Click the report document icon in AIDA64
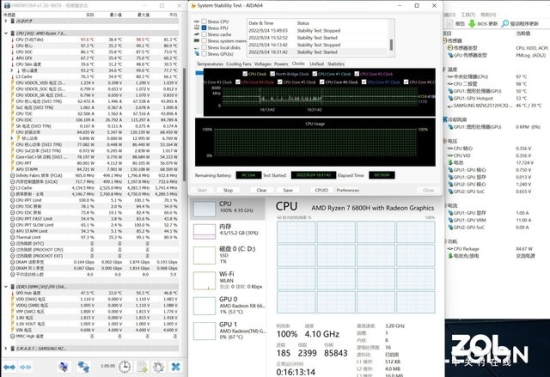Image resolution: width=550 pixels, height=377 pixels. tap(450, 23)
